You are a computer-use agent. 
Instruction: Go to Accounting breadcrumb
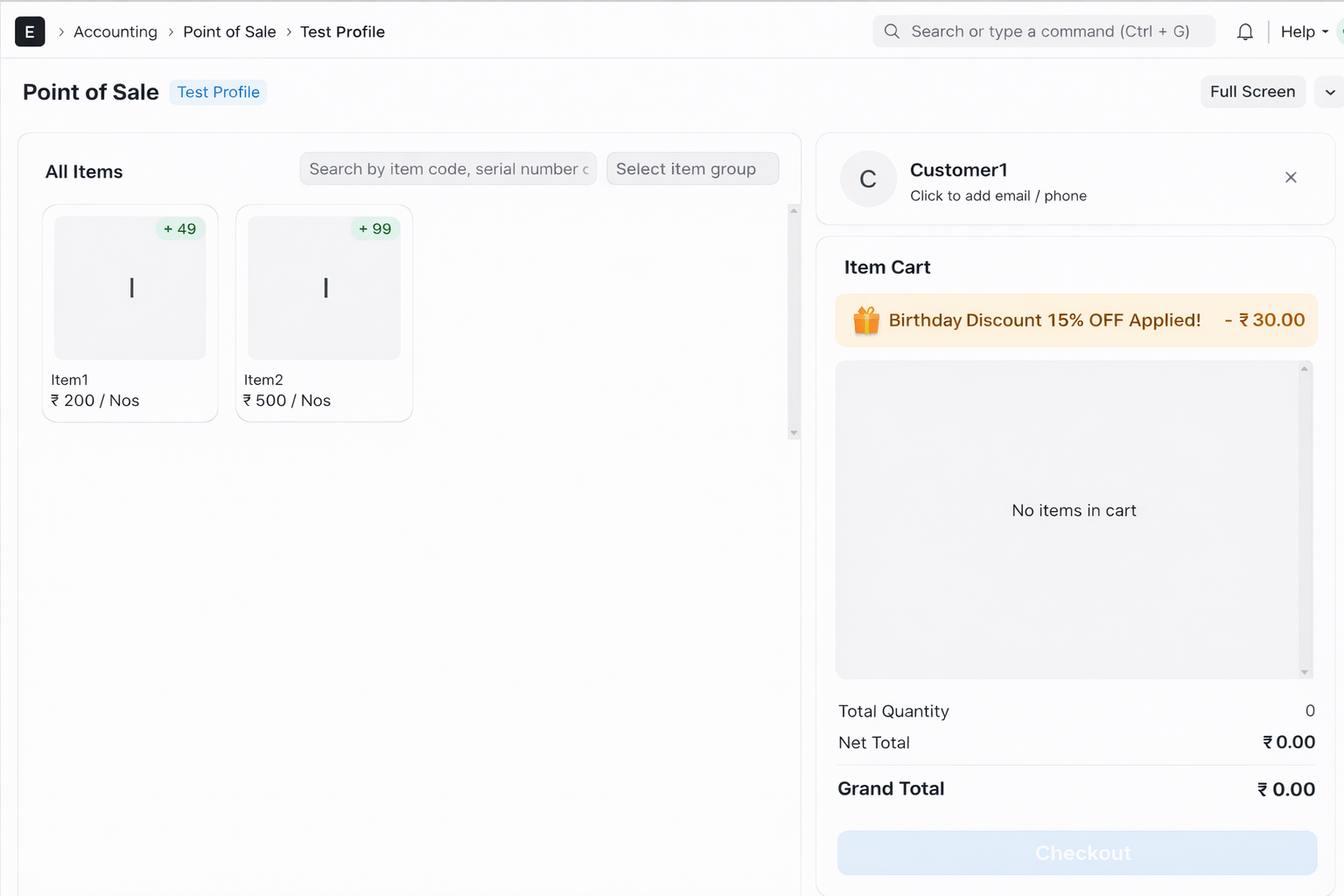[x=115, y=31]
